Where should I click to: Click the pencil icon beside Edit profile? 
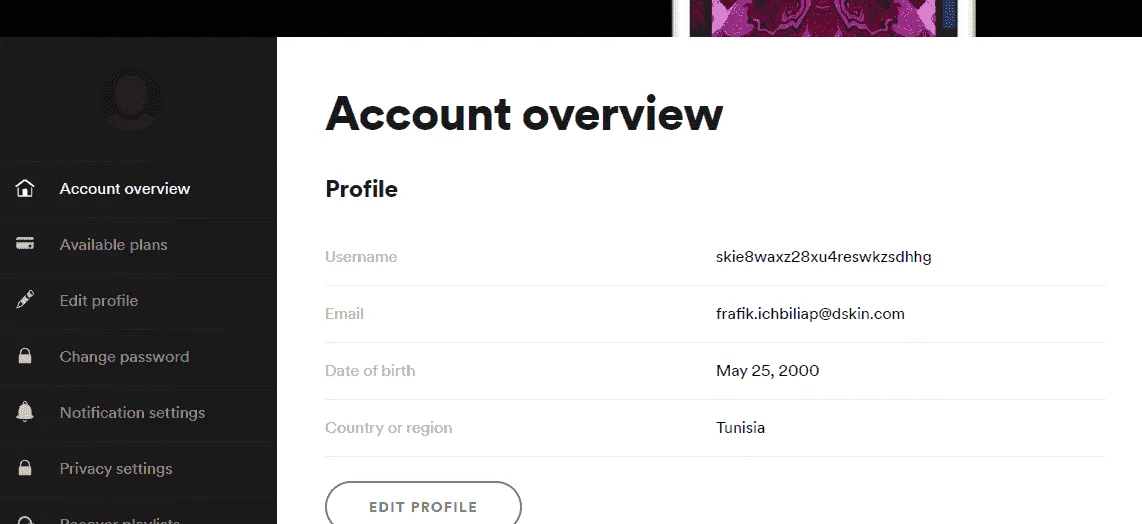tap(25, 300)
